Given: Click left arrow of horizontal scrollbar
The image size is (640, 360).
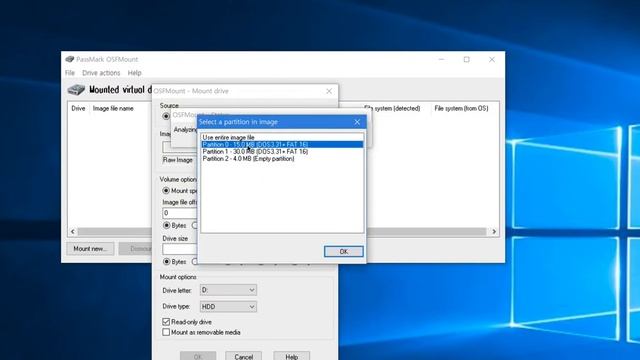Looking at the screenshot, I should [73, 231].
